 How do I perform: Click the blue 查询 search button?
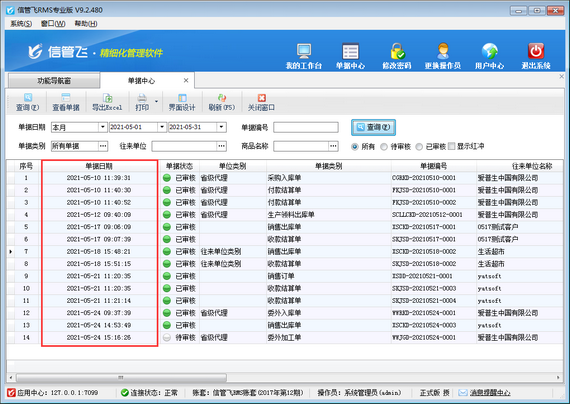pos(373,127)
